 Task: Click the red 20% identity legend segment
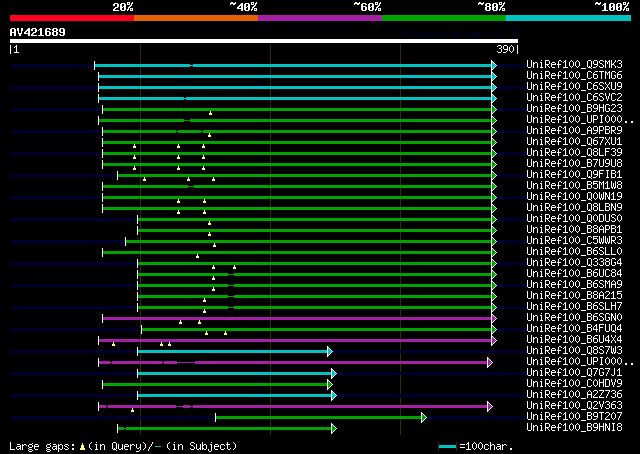point(72,18)
